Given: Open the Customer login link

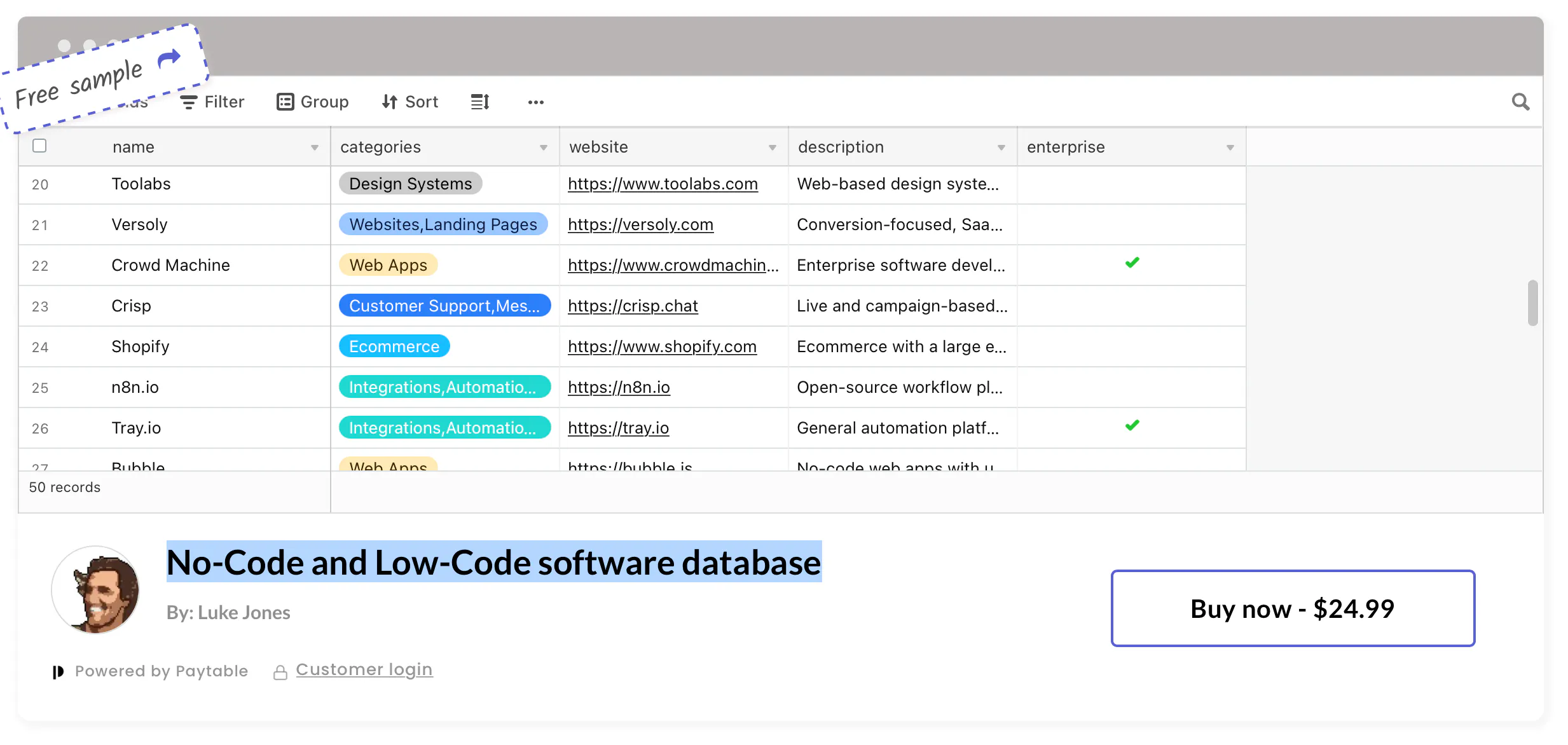Looking at the screenshot, I should pos(364,670).
